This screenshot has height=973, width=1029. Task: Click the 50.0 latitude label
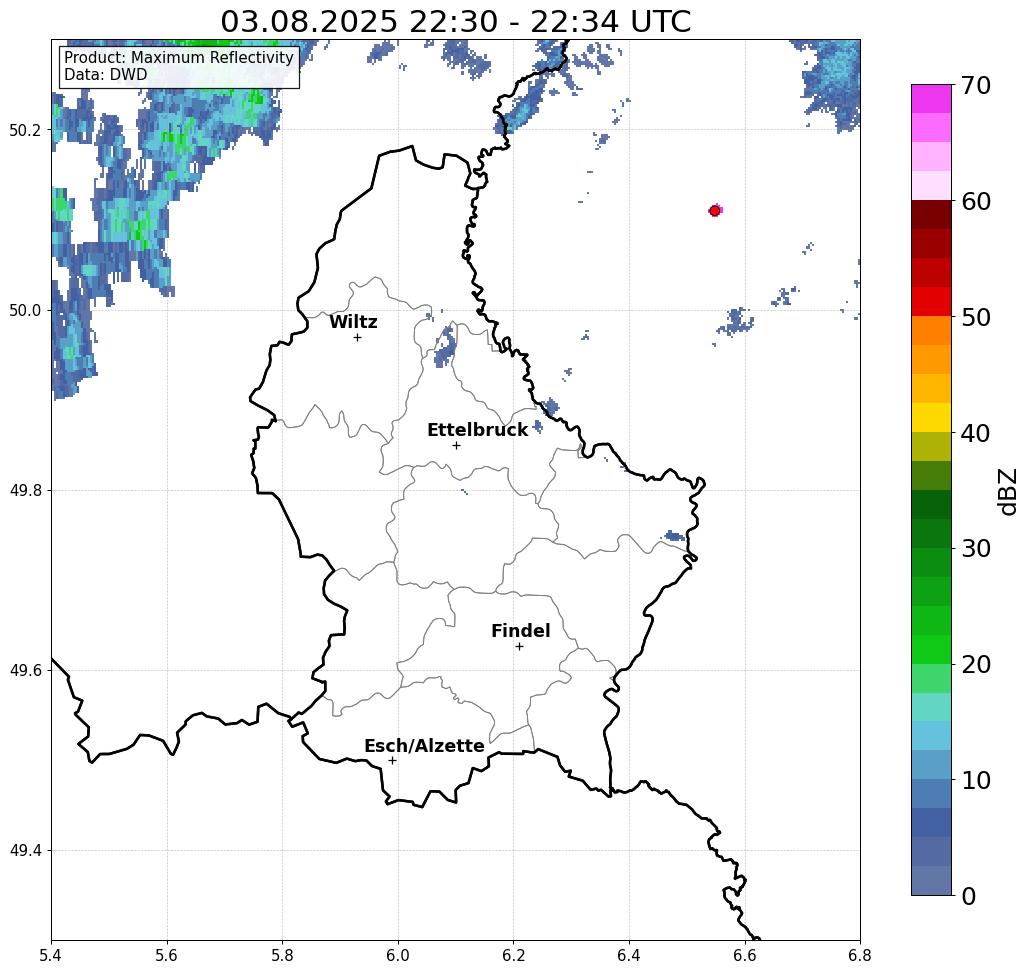click(x=25, y=310)
